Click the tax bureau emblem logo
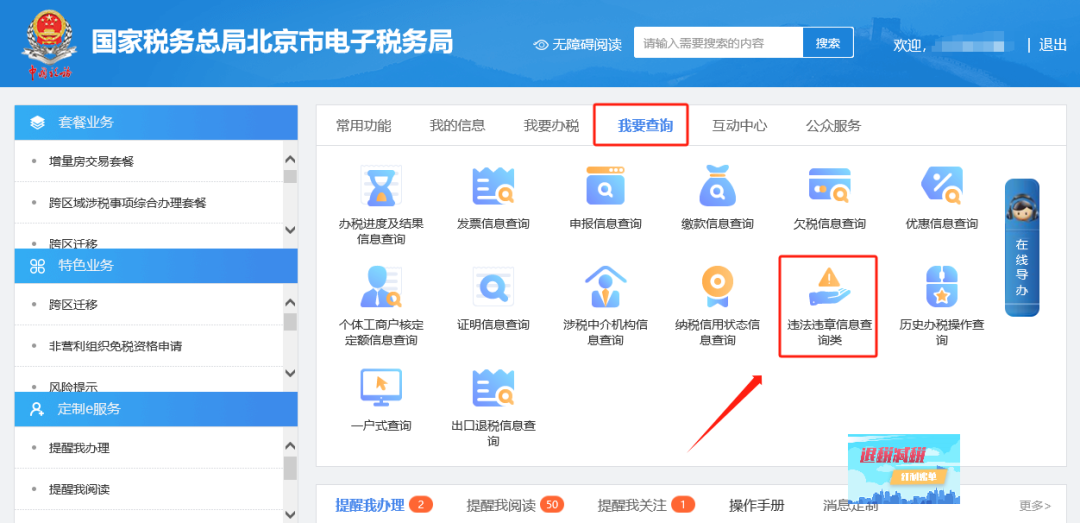 point(50,43)
